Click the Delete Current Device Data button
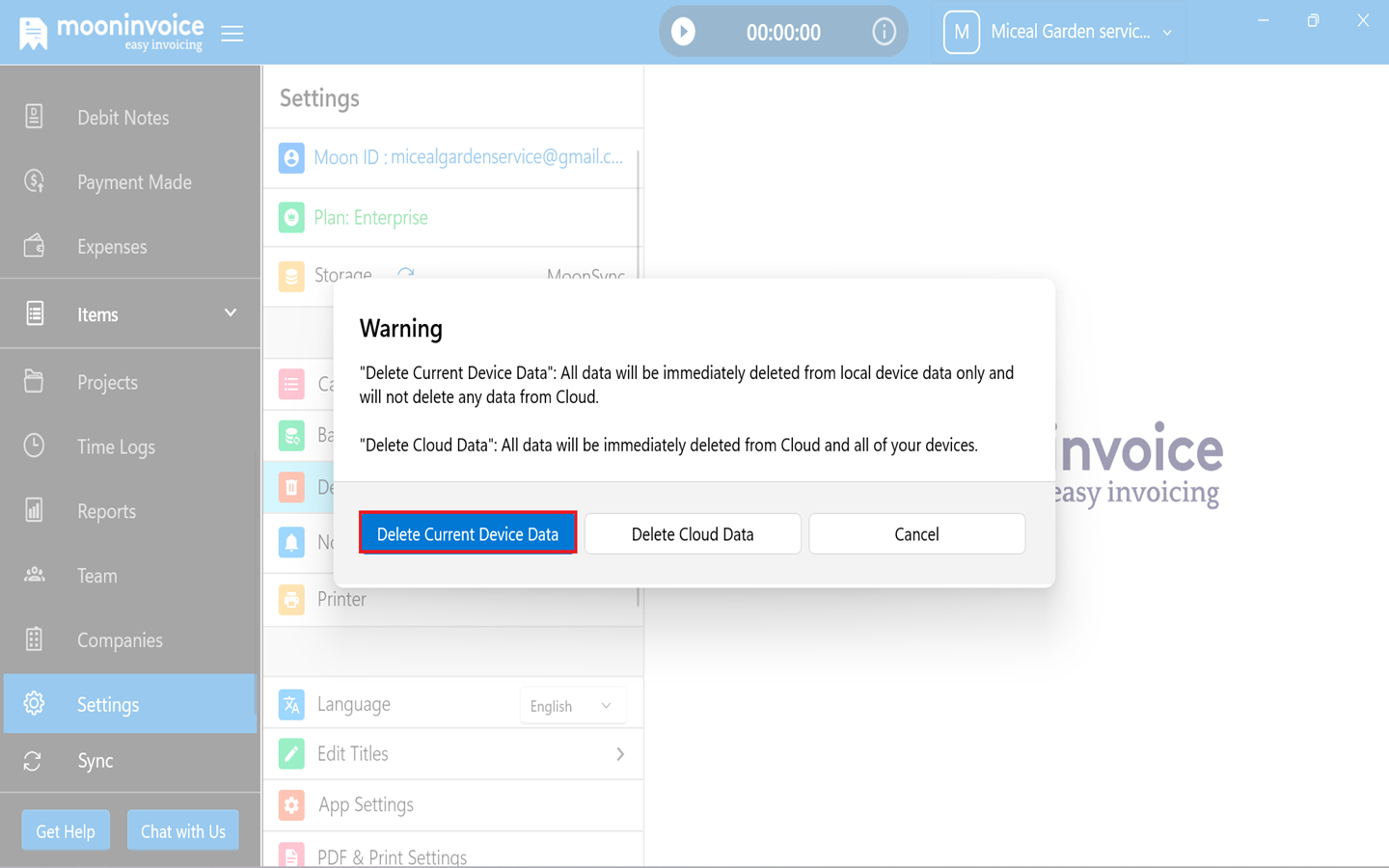 point(467,533)
